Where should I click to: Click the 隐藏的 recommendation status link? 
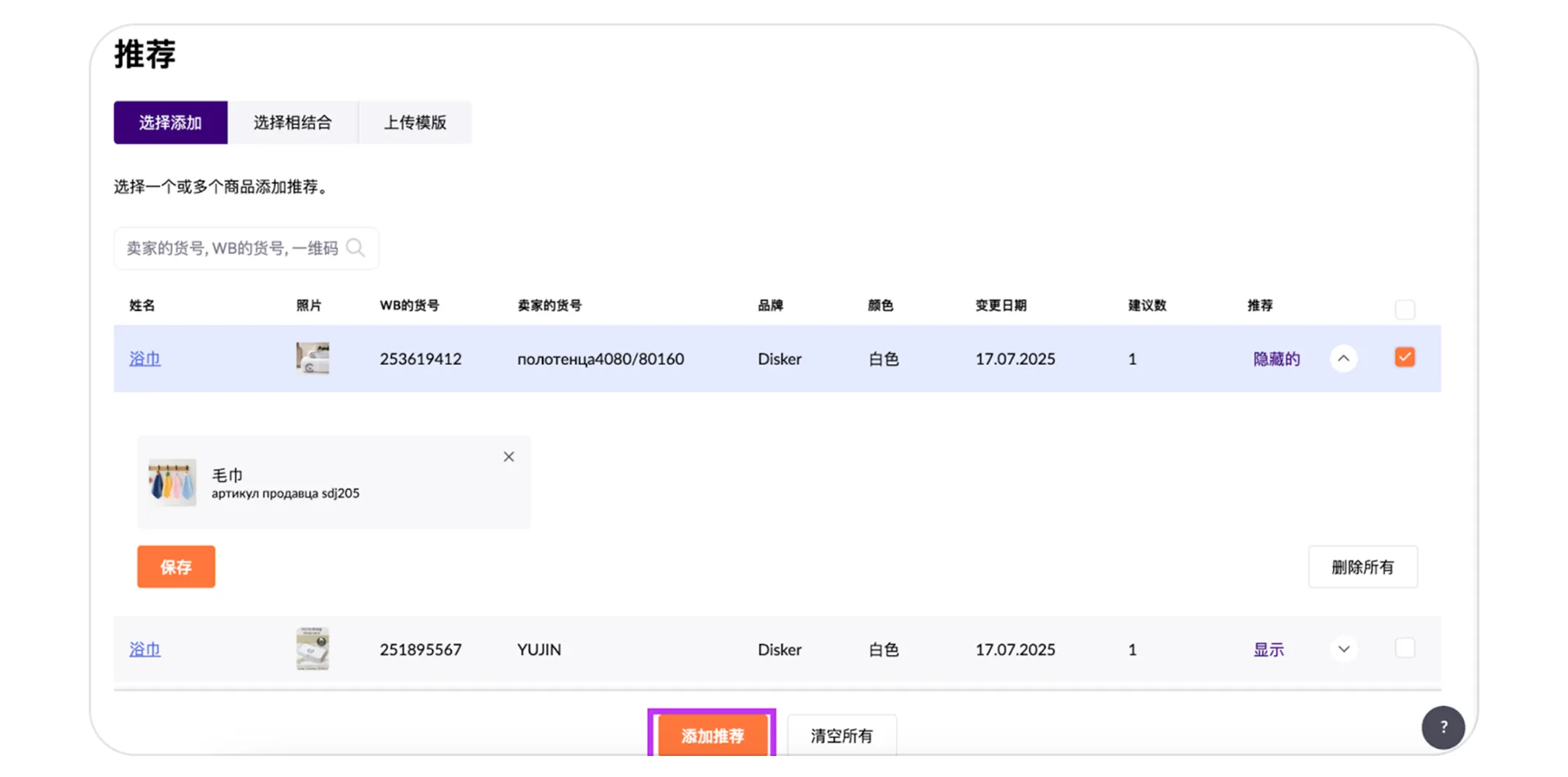[x=1276, y=359]
